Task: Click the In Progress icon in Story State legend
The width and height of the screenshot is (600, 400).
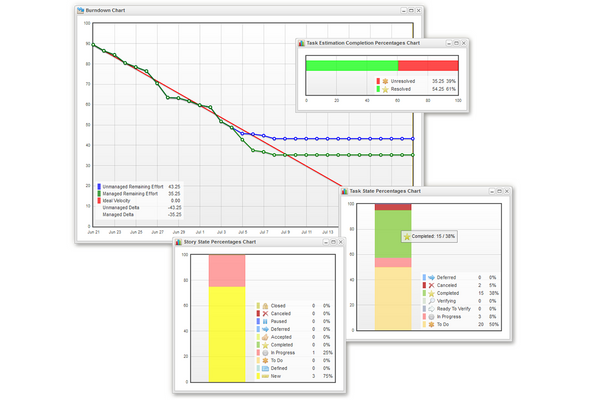Action: pyautogui.click(x=265, y=353)
